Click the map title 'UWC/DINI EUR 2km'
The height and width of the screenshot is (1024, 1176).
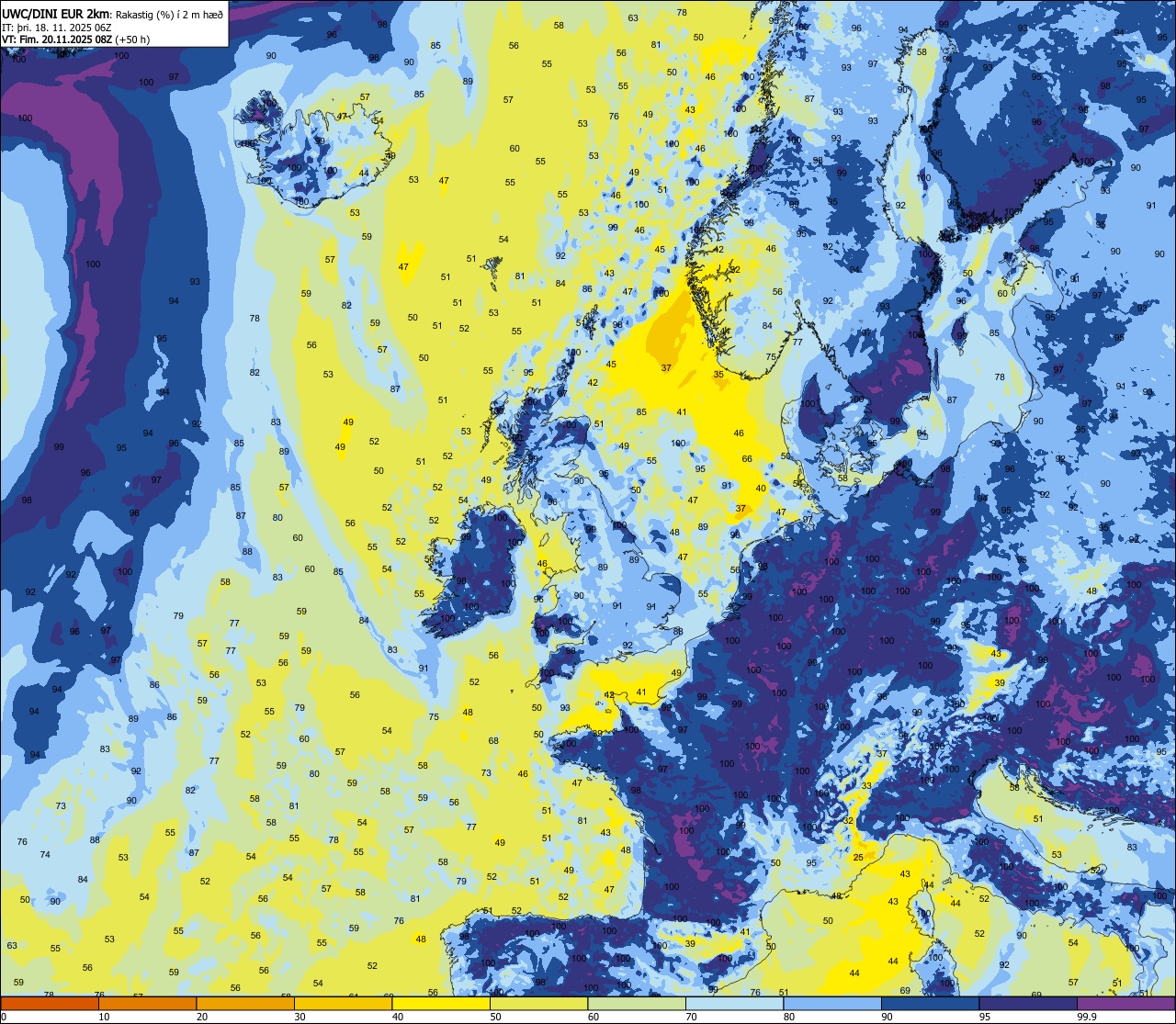pos(55,14)
